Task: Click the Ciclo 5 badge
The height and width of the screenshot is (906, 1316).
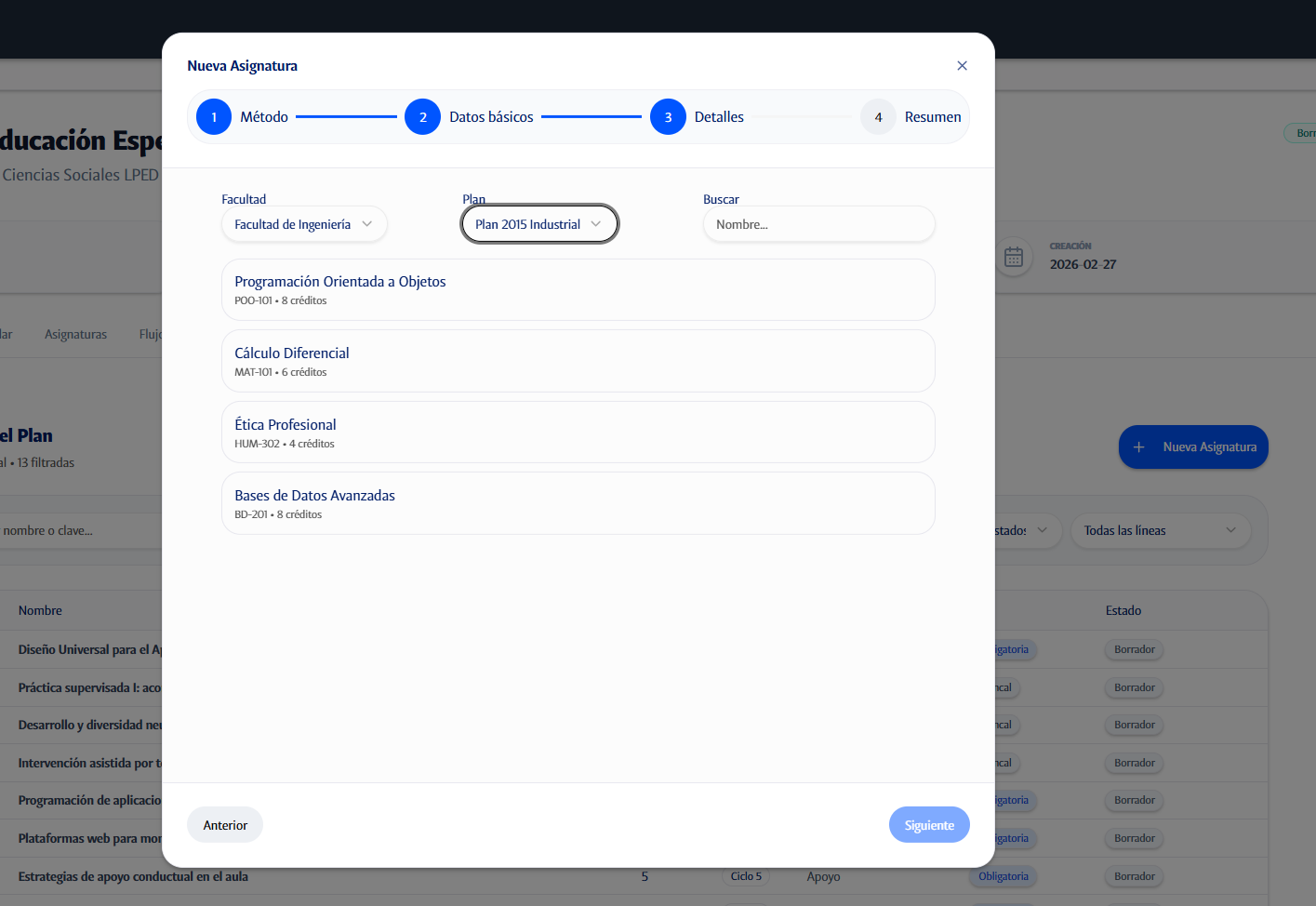Action: (746, 876)
